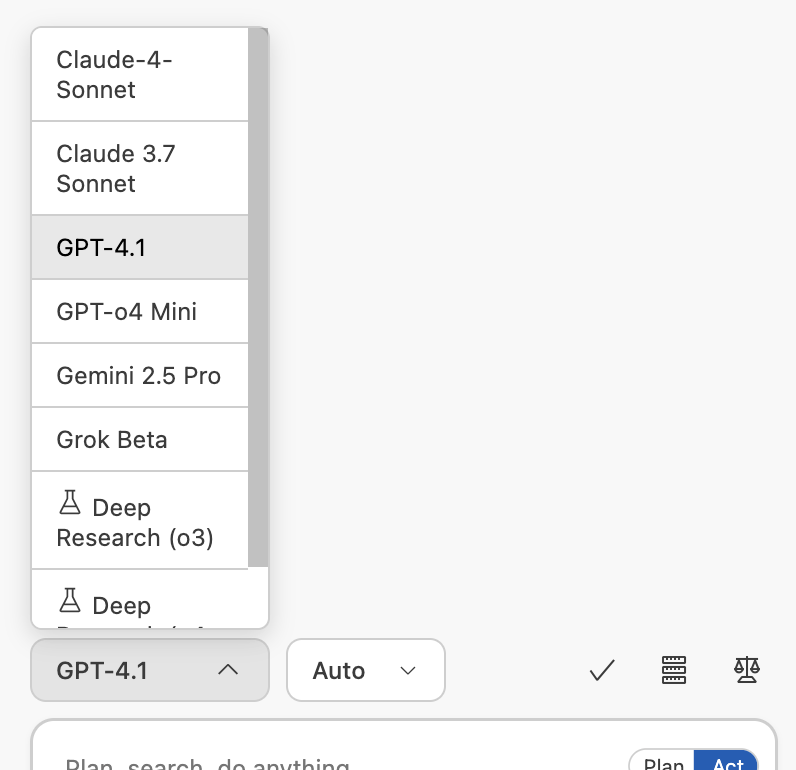Click the server stack icon
Viewport: 796px width, 770px height.
(x=674, y=670)
